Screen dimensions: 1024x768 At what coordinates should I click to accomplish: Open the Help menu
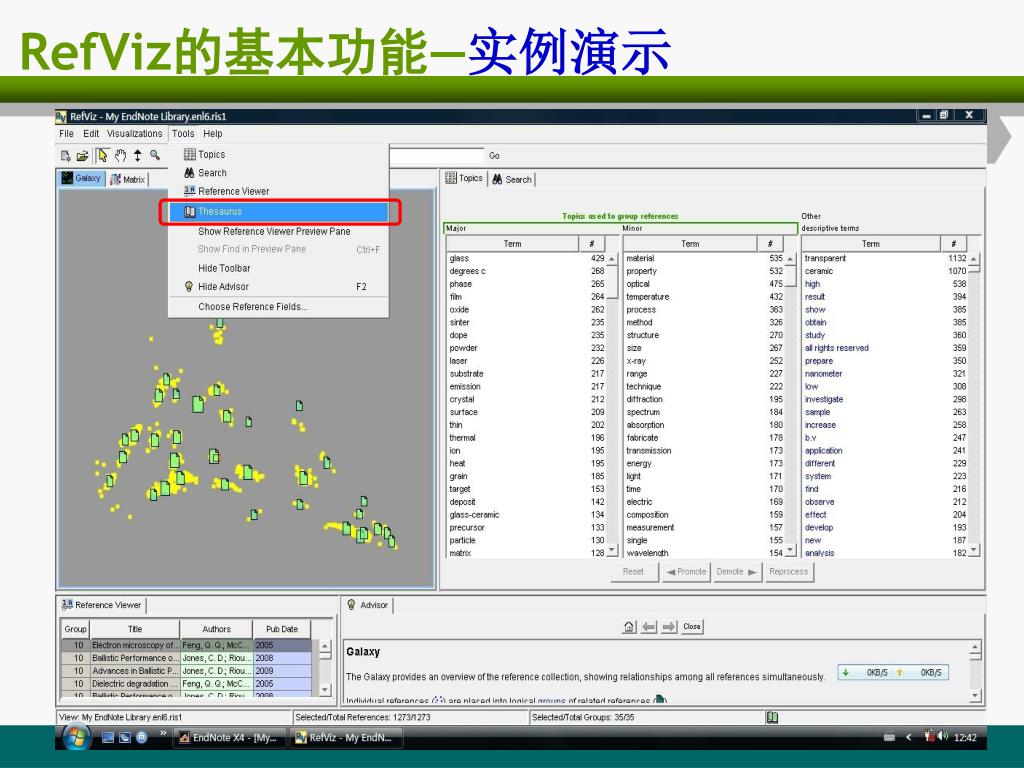(212, 133)
